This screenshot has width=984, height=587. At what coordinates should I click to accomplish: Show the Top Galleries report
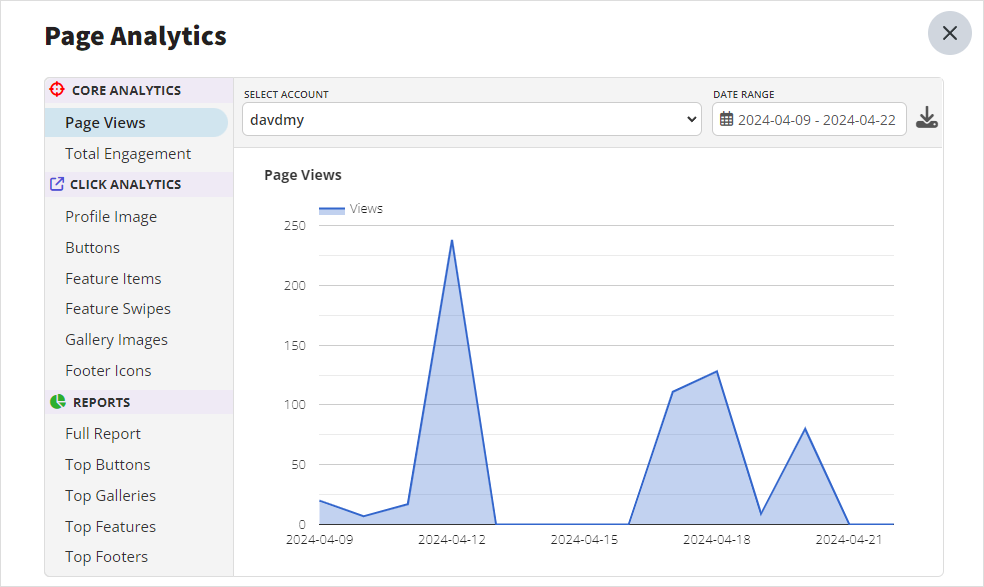pyautogui.click(x=110, y=495)
